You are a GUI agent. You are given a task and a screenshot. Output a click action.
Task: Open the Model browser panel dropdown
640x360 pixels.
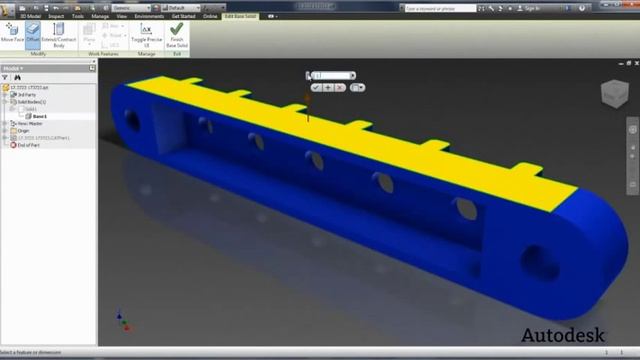point(13,68)
